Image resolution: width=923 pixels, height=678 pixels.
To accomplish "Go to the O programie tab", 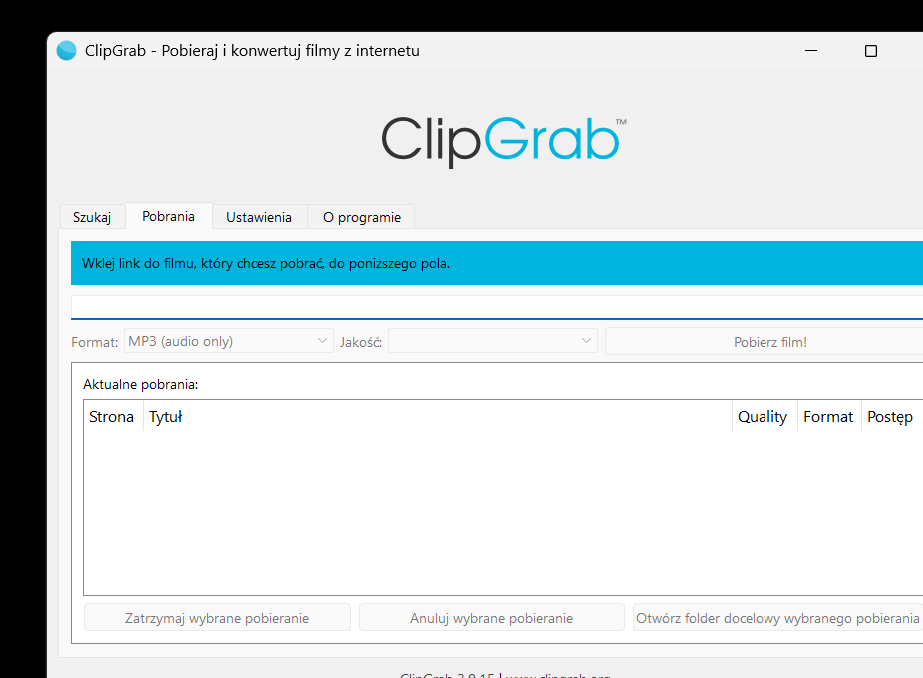I will 361,217.
